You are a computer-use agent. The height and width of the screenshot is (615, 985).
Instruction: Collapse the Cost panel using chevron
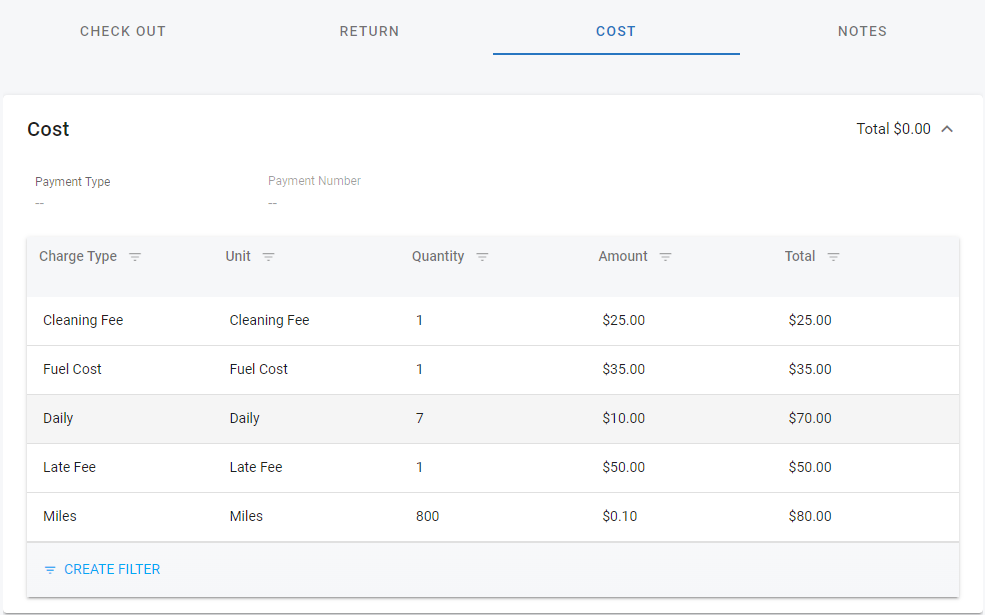[x=947, y=129]
